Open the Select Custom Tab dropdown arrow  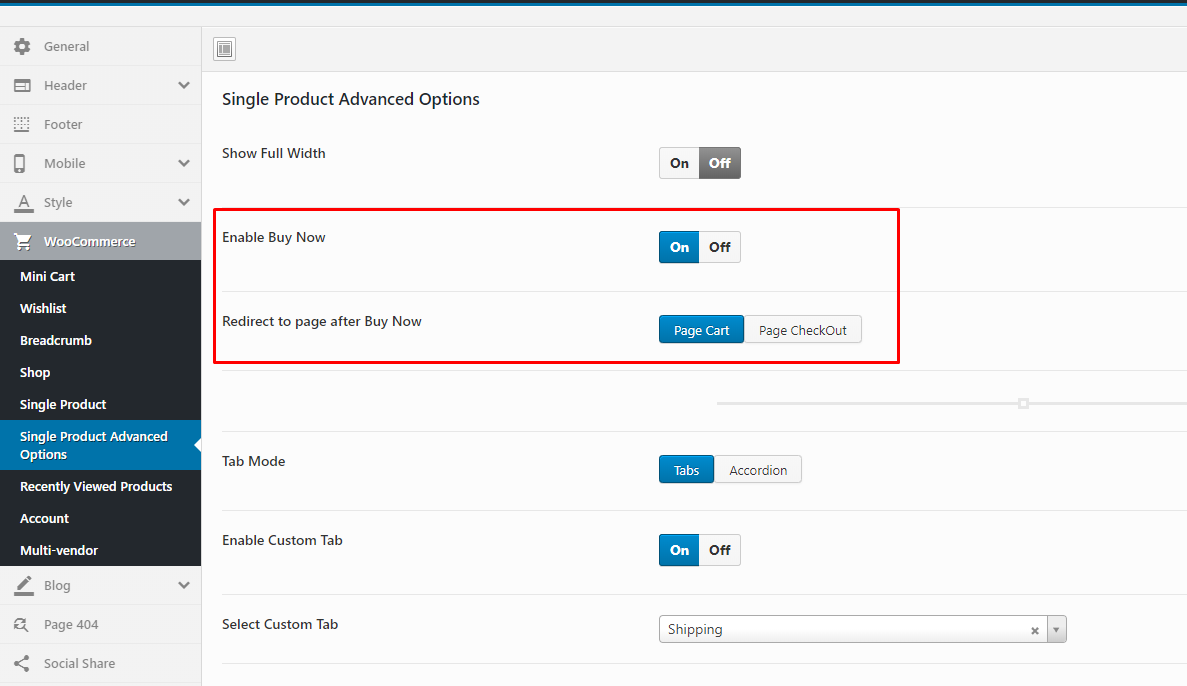click(x=1056, y=629)
